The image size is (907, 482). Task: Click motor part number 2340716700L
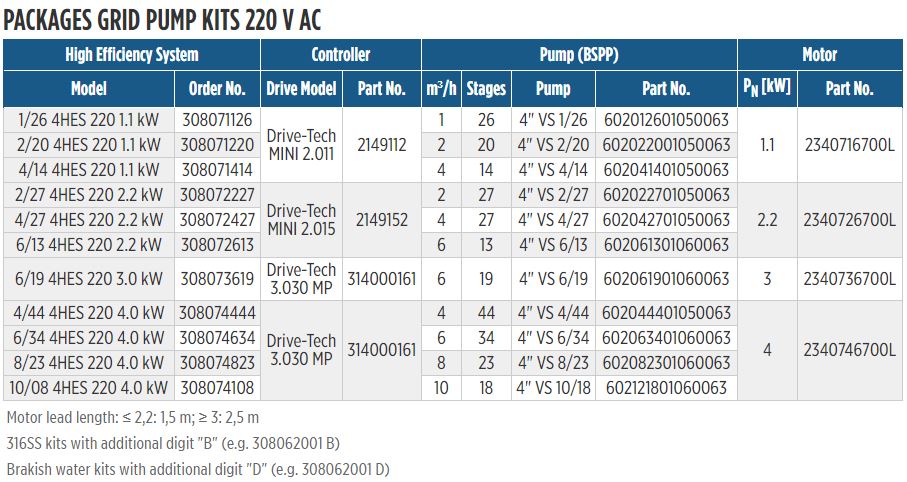(850, 145)
